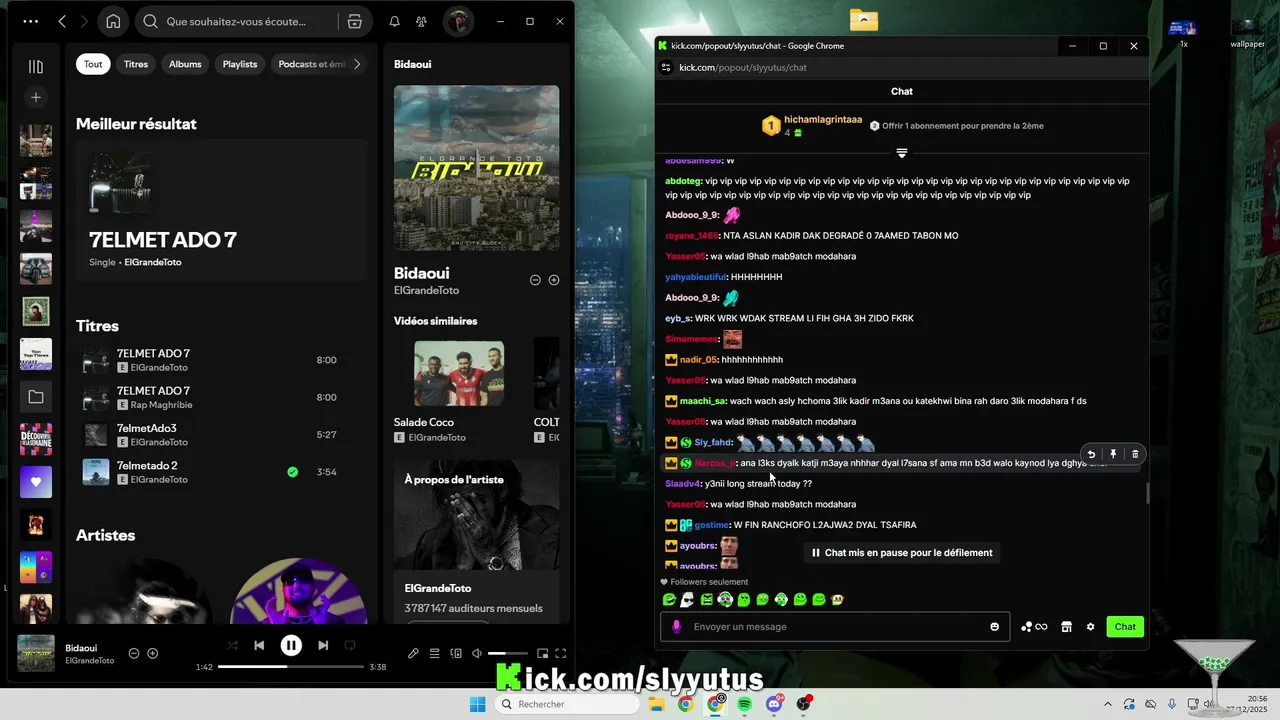1280x720 pixels.
Task: Open Kick chat shop icon
Action: [x=1066, y=627]
